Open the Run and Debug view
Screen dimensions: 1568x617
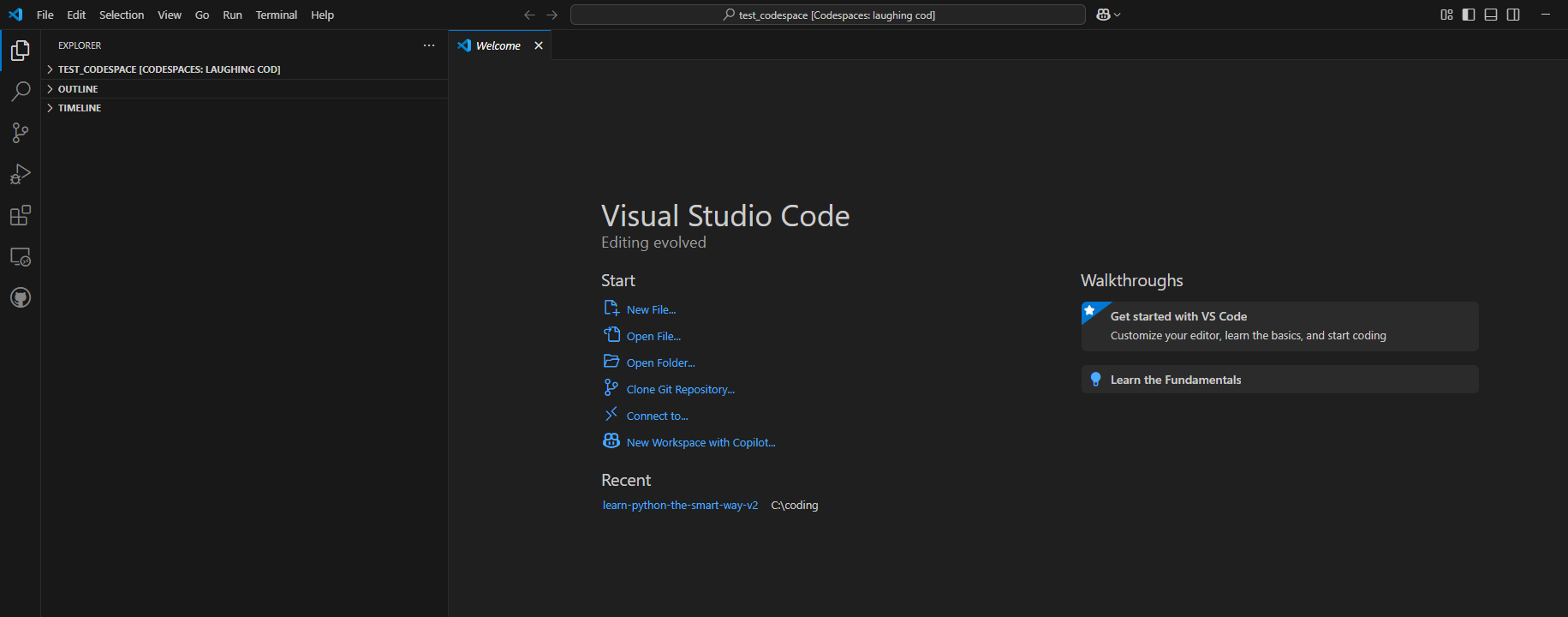point(21,174)
